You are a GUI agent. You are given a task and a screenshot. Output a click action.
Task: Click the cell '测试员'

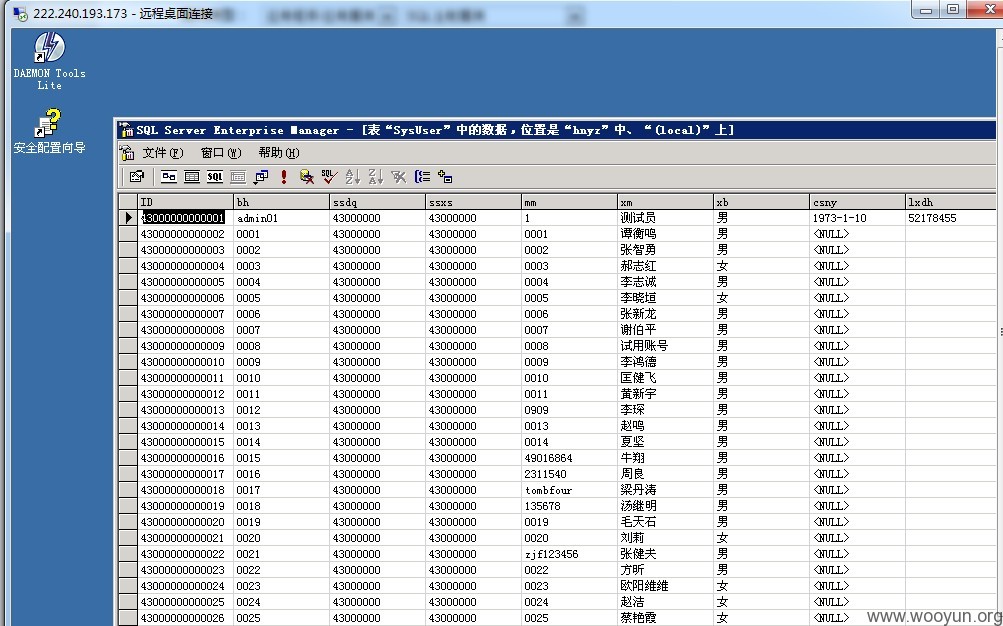coord(665,218)
